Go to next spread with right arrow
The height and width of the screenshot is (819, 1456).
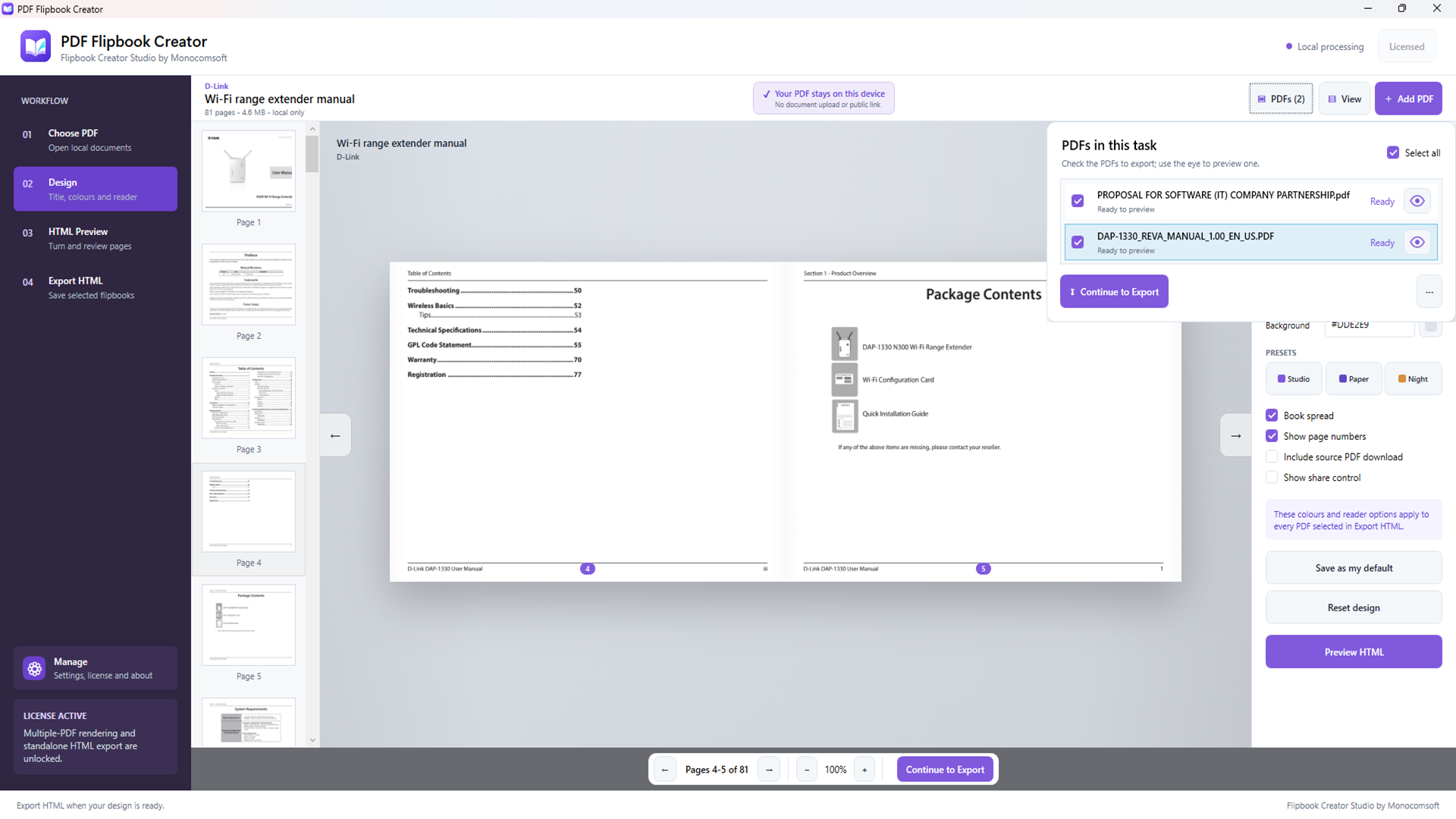[1236, 435]
